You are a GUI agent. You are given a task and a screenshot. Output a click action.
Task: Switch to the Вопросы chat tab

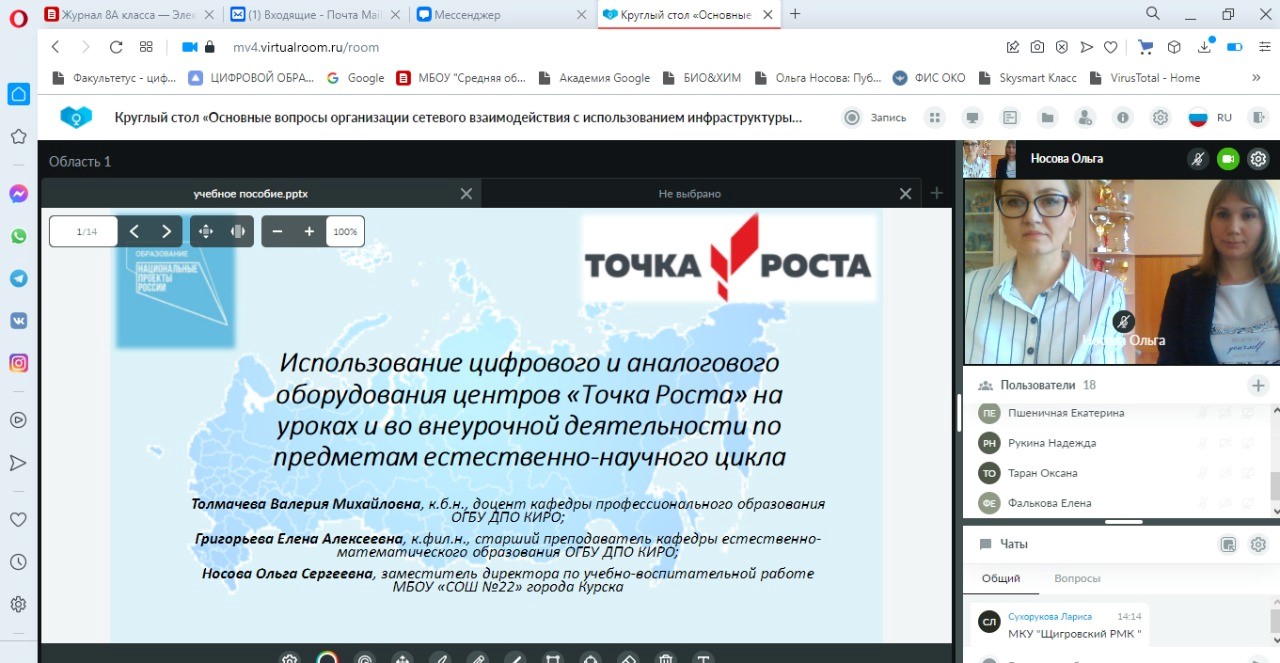click(x=1077, y=578)
